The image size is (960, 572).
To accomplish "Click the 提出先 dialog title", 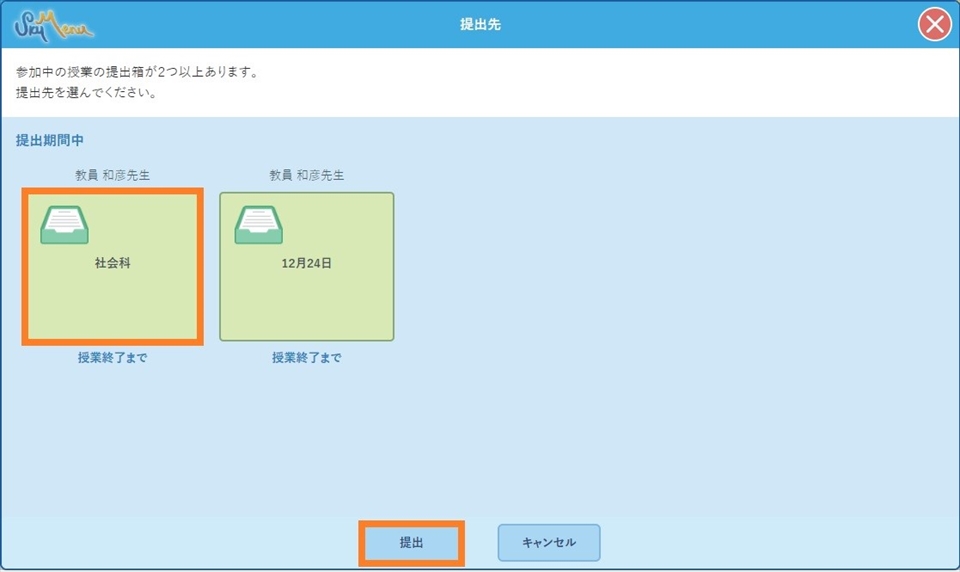I will point(480,24).
